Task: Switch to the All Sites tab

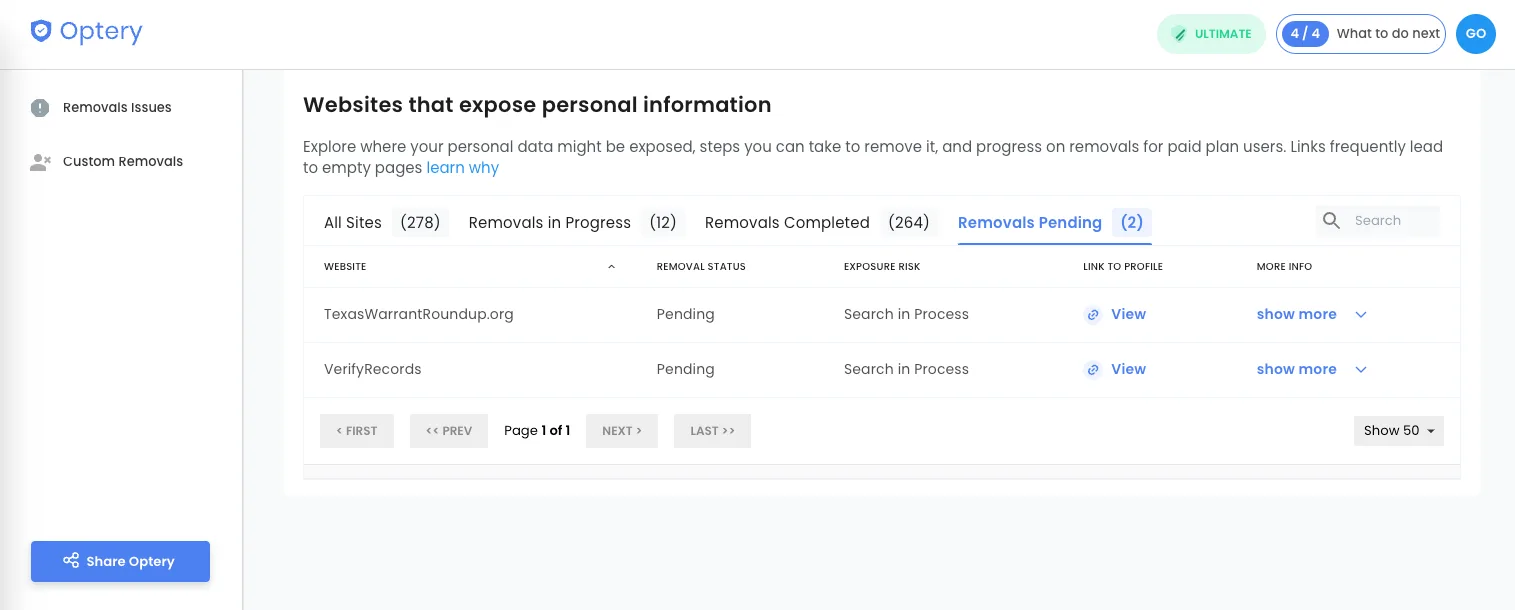Action: (353, 223)
